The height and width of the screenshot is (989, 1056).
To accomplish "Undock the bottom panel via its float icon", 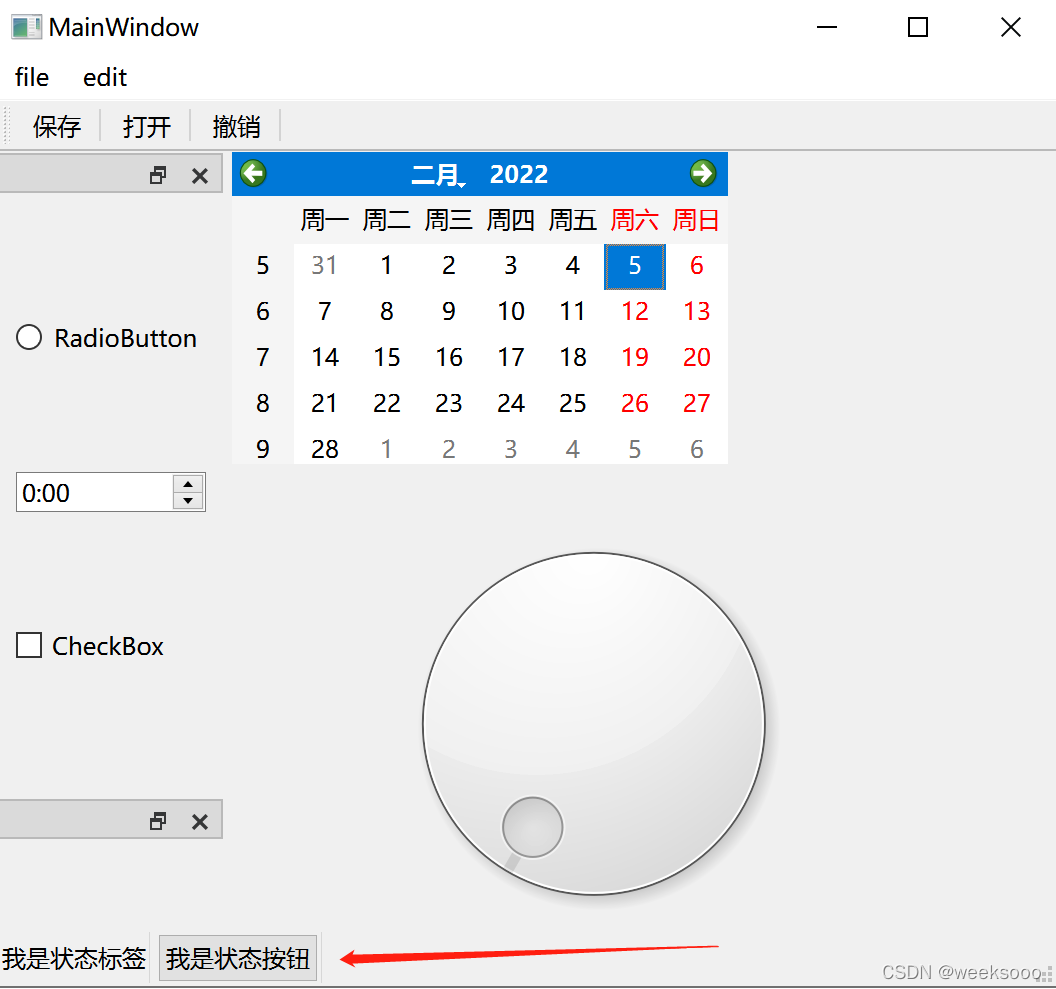I will click(x=157, y=820).
